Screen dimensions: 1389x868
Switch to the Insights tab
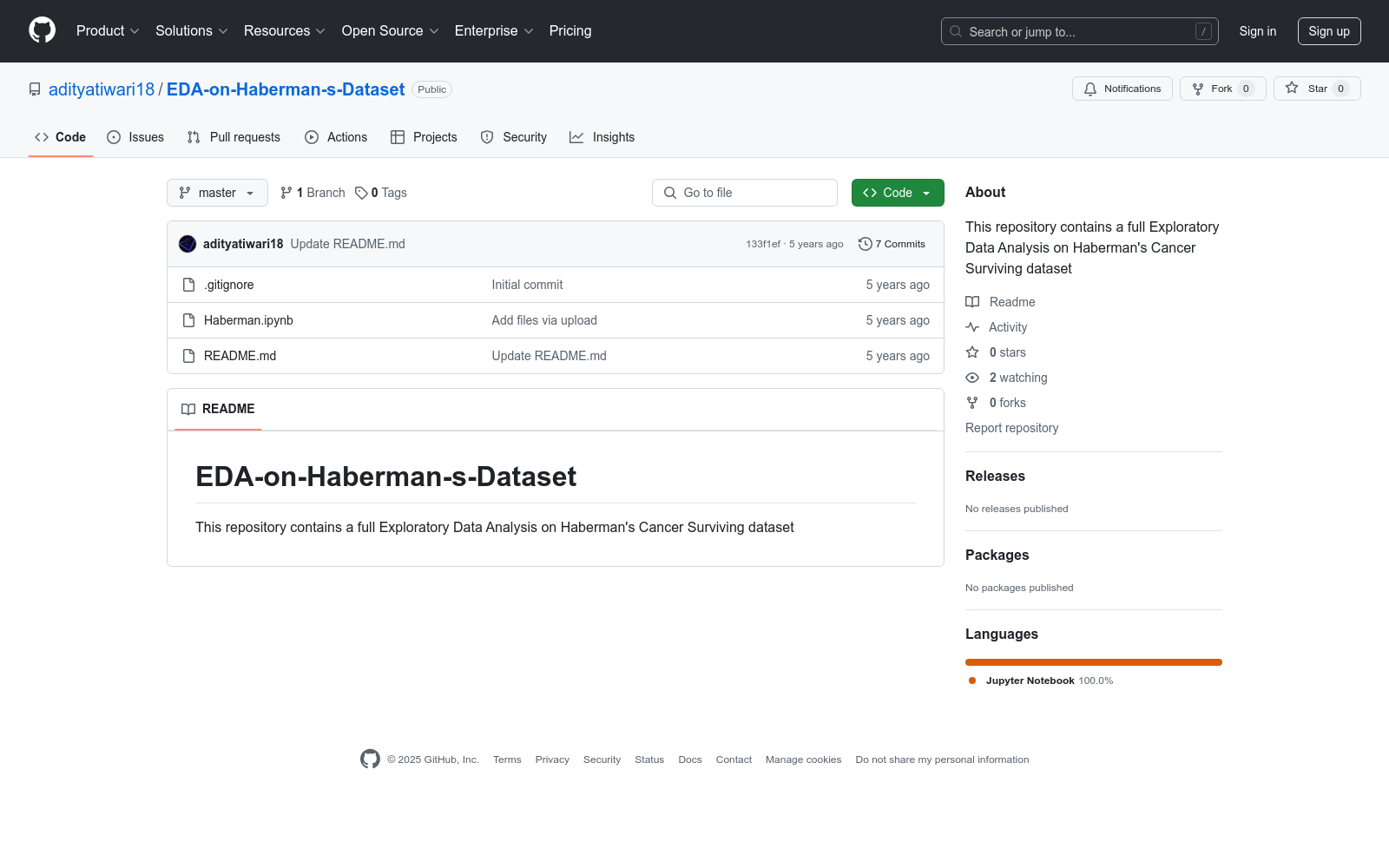tap(602, 137)
